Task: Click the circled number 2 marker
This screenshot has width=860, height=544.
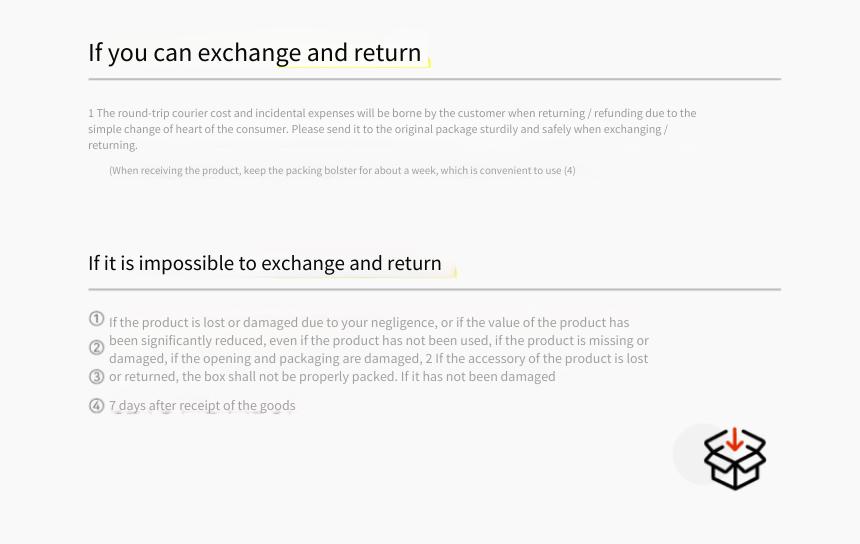Action: coord(97,348)
